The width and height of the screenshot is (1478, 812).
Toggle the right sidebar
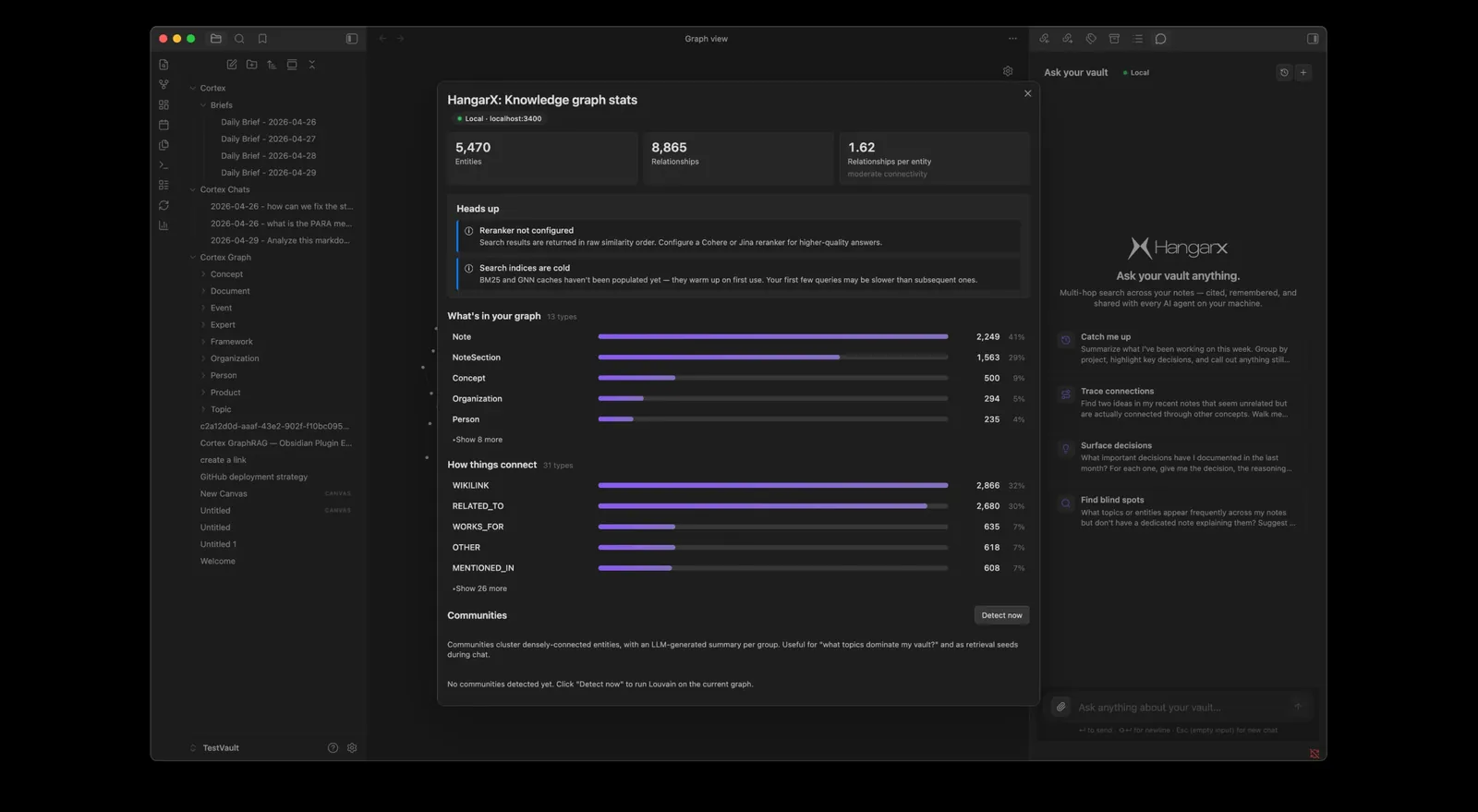(x=1313, y=39)
